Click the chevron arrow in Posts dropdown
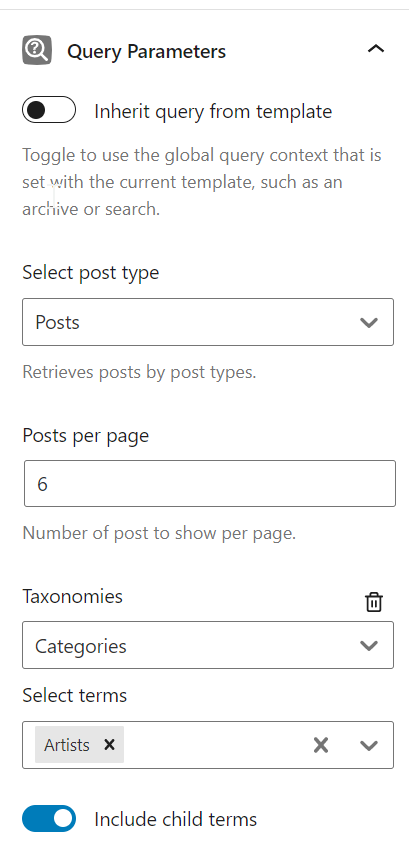409x854 pixels. tap(369, 322)
